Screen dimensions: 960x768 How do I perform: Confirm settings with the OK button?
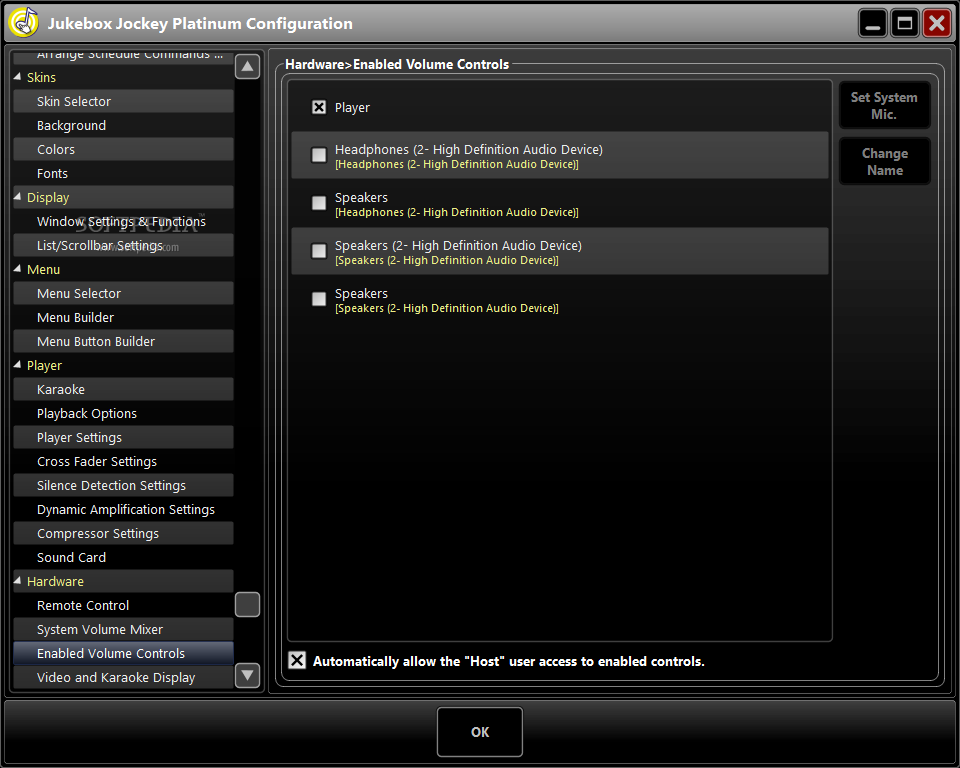479,732
